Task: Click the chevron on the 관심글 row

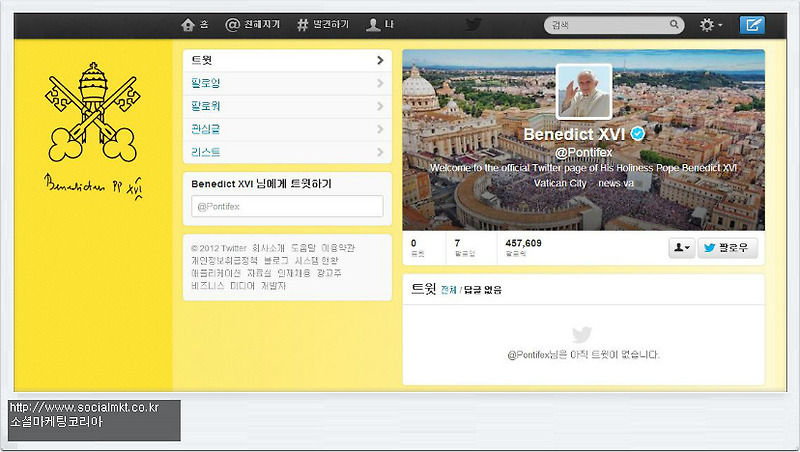Action: pos(380,129)
